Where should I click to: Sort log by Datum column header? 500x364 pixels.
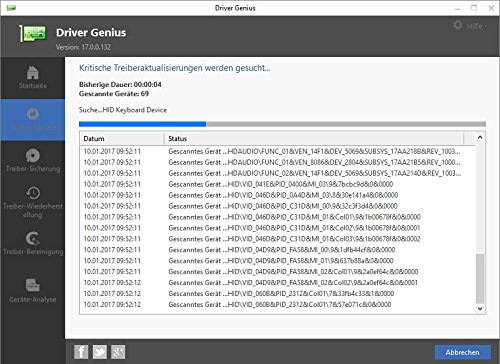(122, 139)
